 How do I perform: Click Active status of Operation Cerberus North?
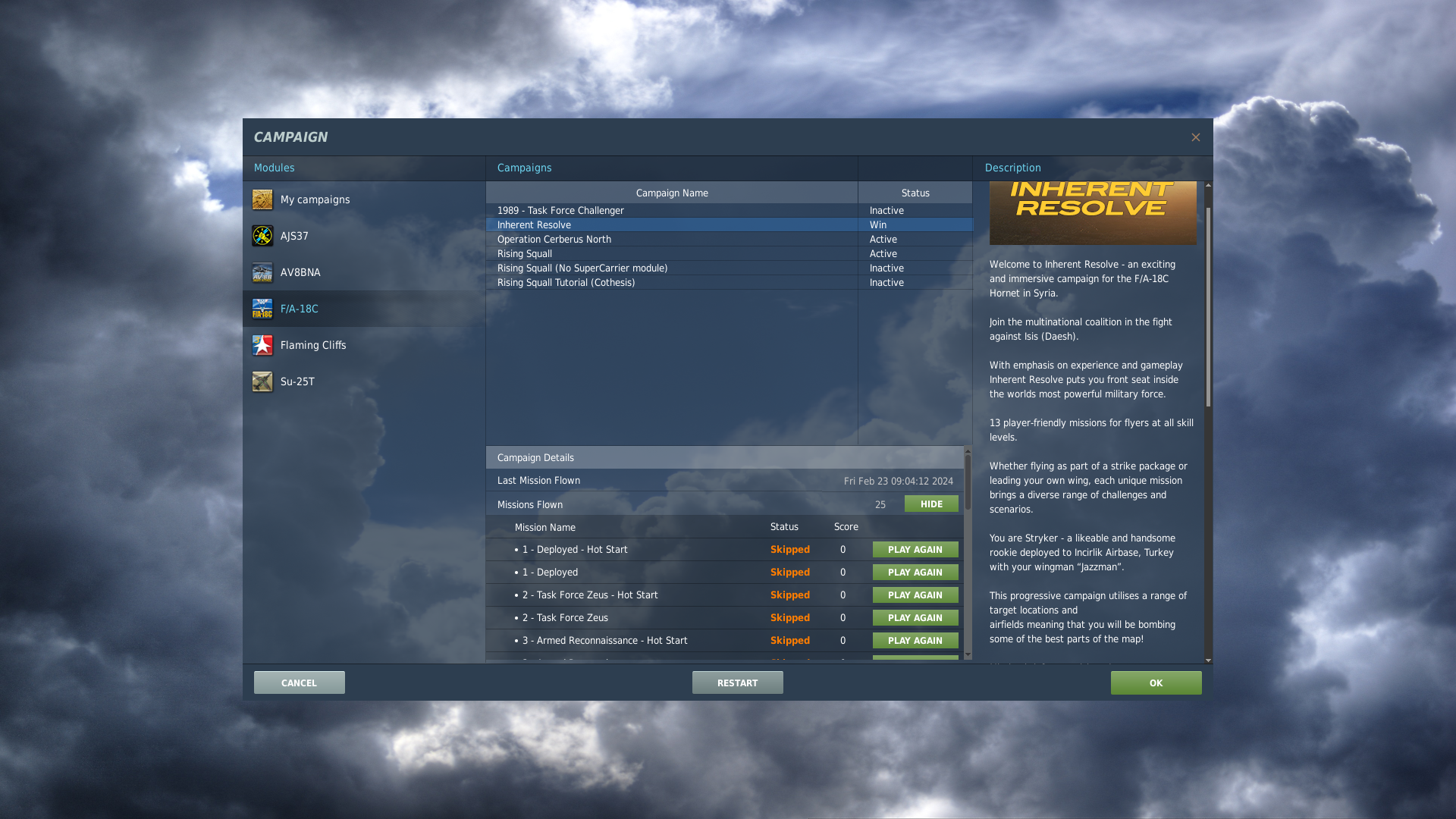(883, 240)
